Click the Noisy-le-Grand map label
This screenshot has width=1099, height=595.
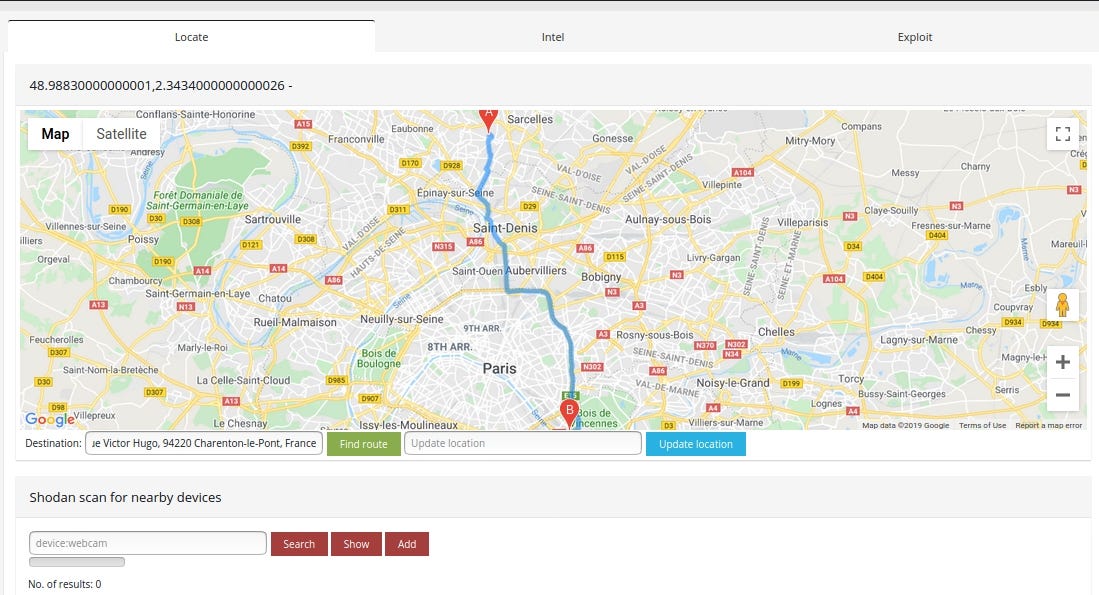(732, 383)
